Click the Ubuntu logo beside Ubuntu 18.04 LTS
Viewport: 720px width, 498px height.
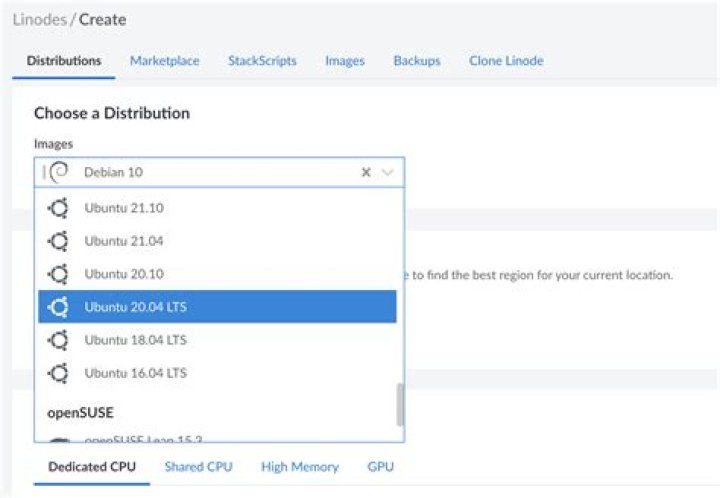click(x=58, y=340)
